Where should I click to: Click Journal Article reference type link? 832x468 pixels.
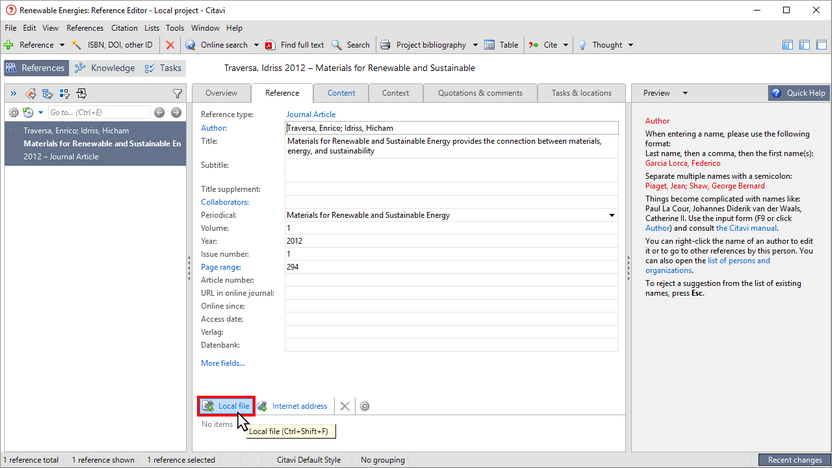(x=311, y=115)
